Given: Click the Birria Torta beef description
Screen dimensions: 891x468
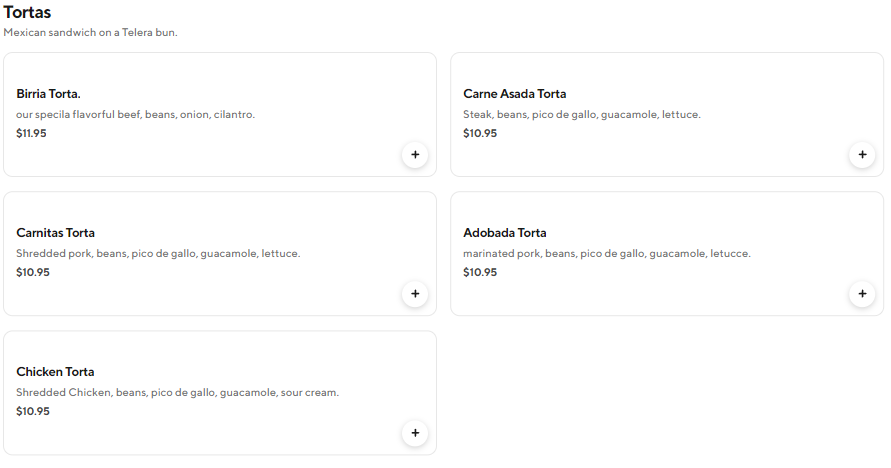Looking at the screenshot, I should 135,114.
